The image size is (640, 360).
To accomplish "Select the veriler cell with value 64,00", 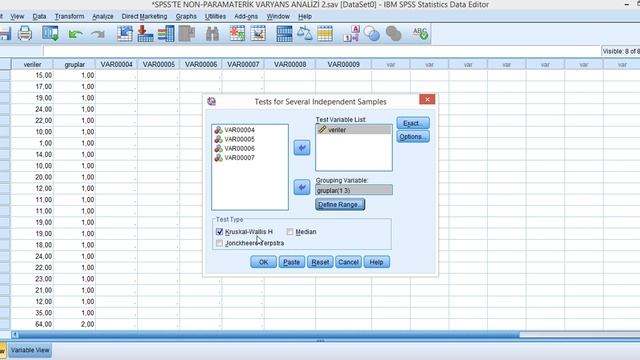I will coord(32,324).
